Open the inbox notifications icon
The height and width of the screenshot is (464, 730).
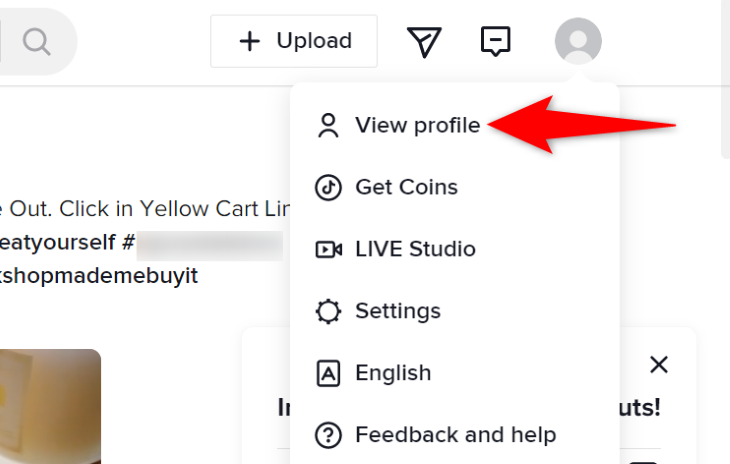click(x=496, y=41)
